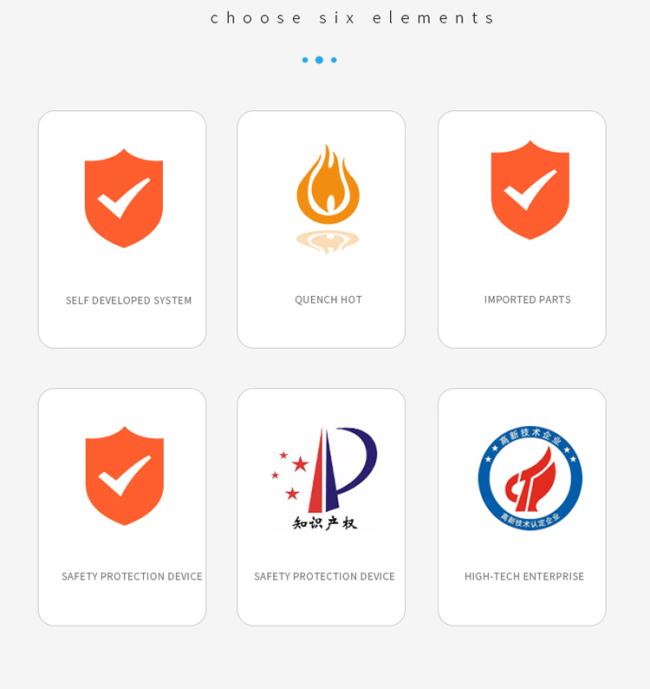Click the red stars in the intellectual property logo

point(290,475)
